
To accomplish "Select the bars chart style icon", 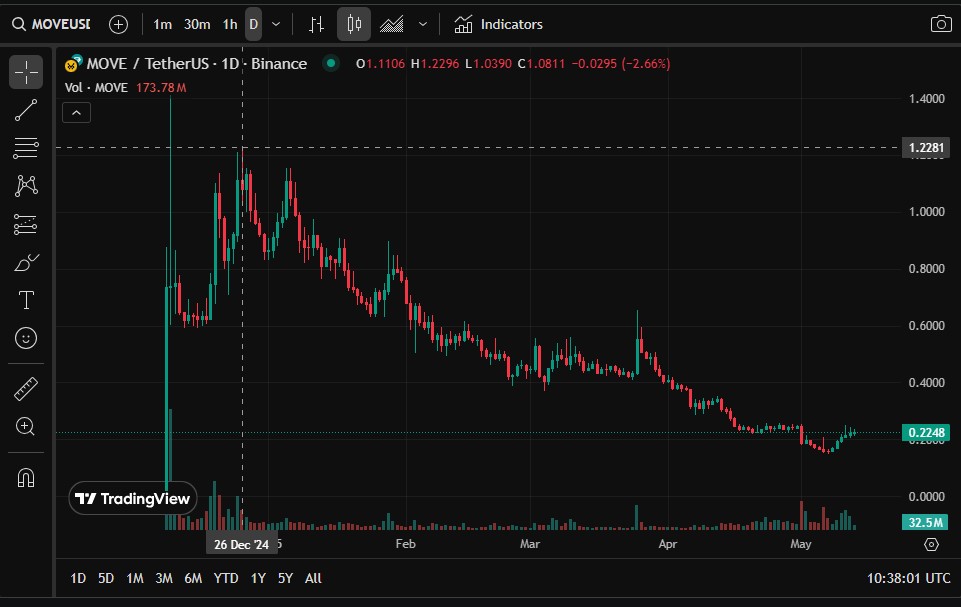I will 316,25.
